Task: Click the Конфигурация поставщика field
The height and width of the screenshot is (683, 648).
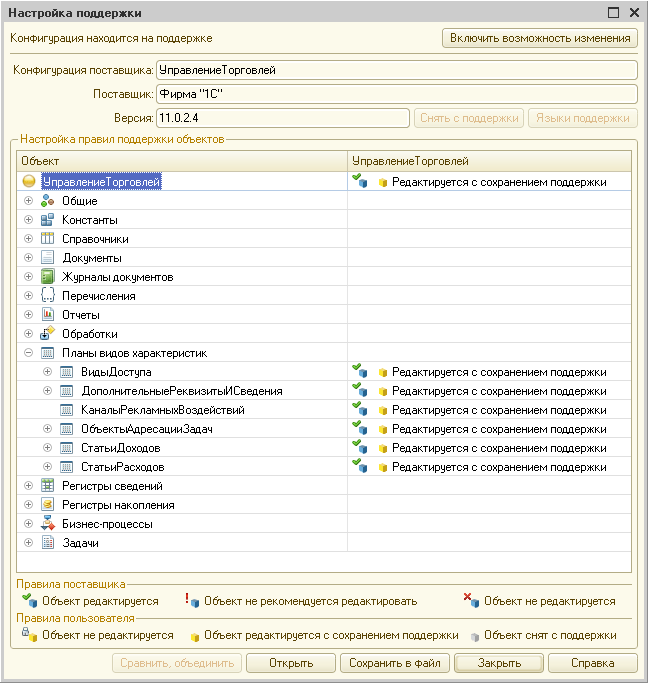Action: coord(397,70)
